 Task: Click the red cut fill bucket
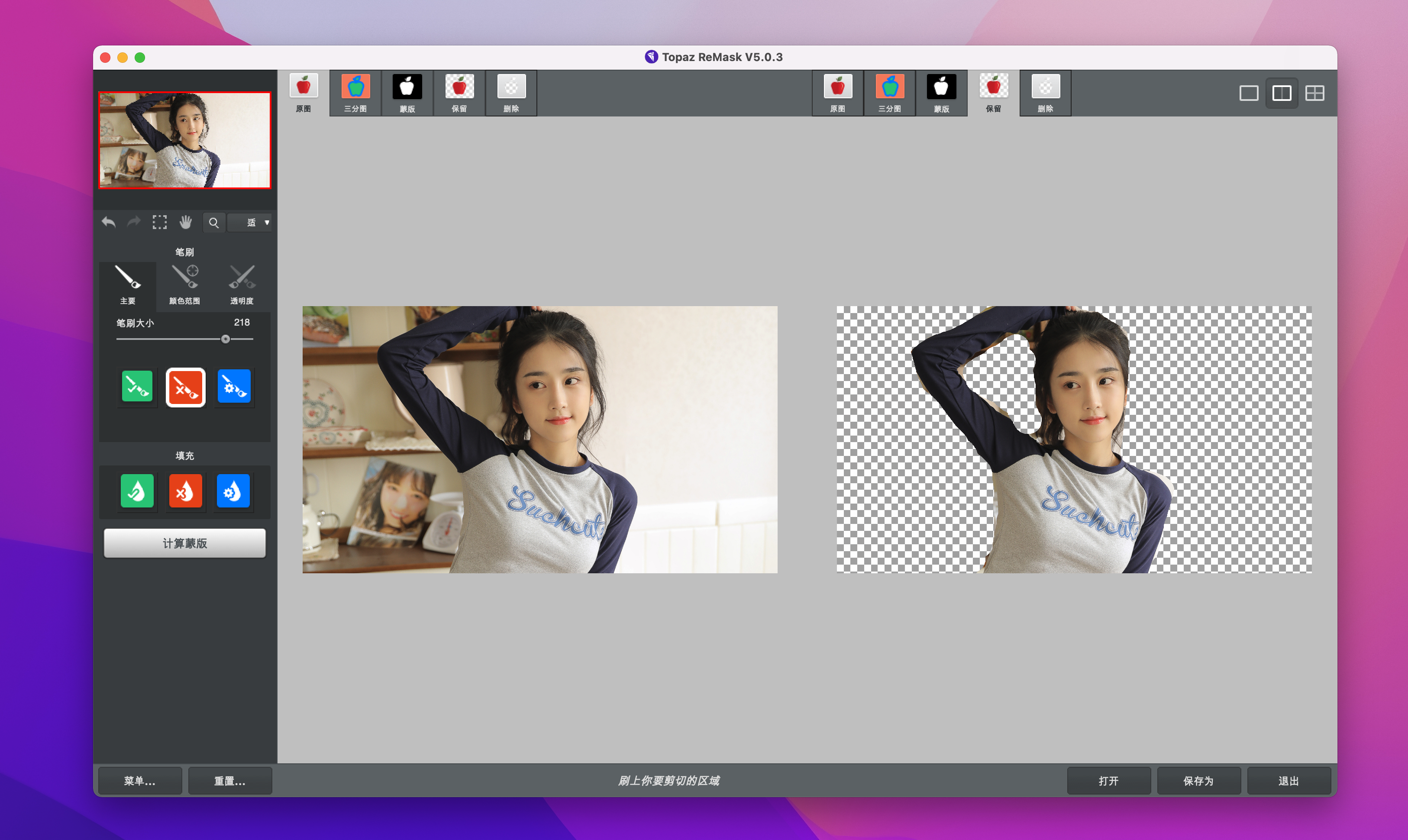[x=185, y=491]
